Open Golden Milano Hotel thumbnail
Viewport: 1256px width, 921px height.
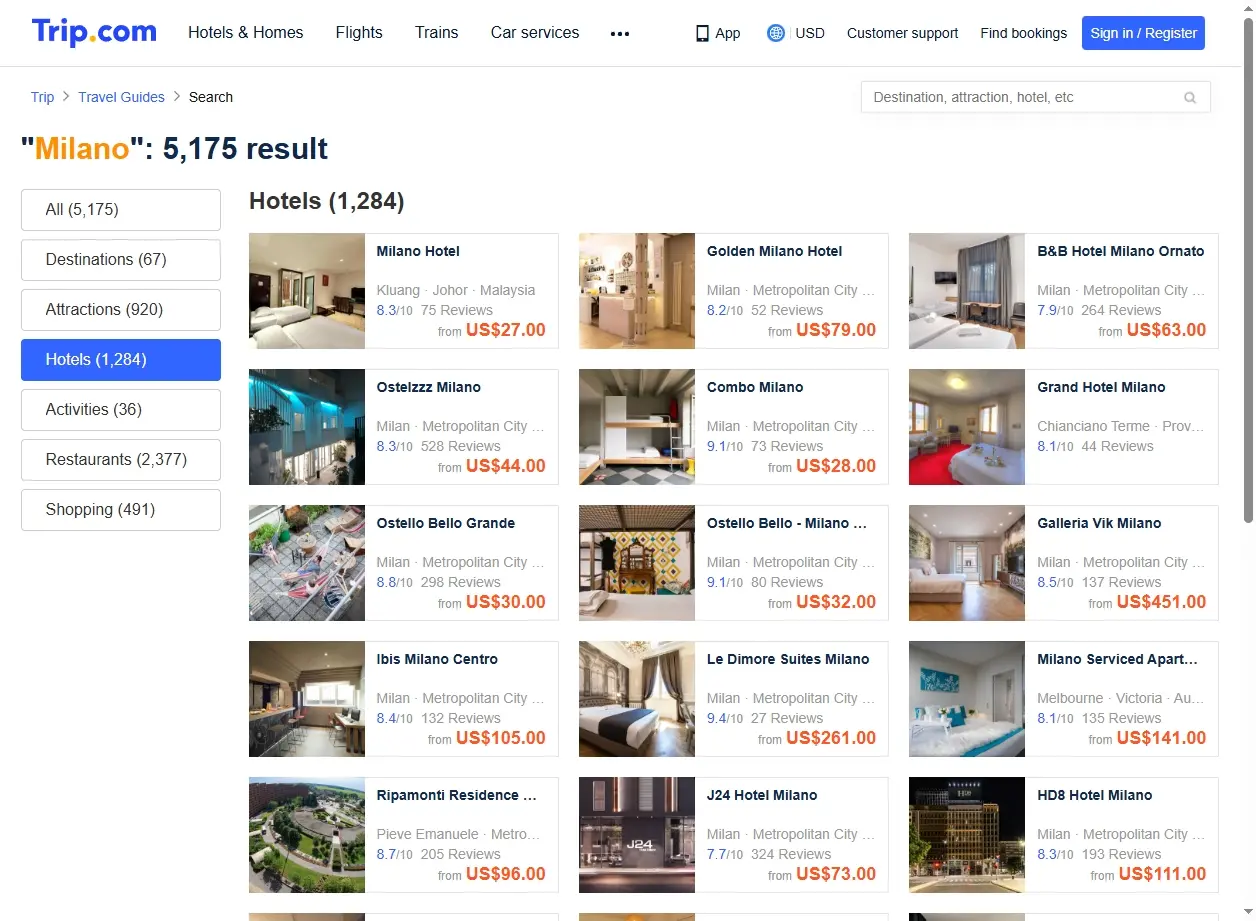click(x=637, y=291)
